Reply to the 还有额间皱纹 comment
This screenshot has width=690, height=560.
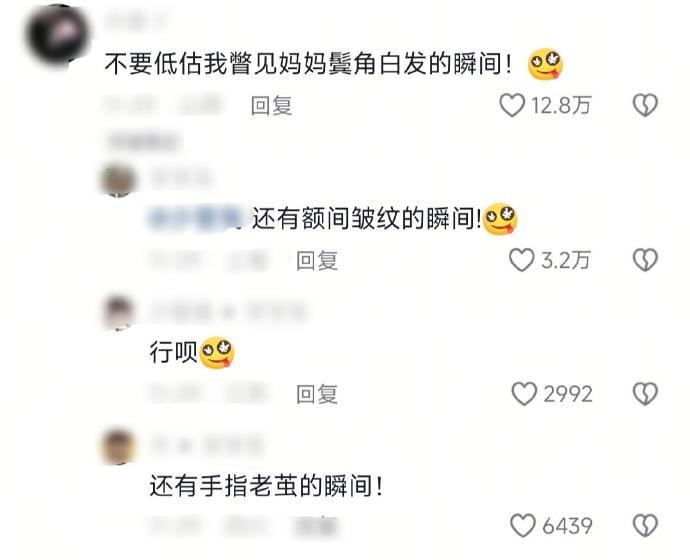point(317,260)
